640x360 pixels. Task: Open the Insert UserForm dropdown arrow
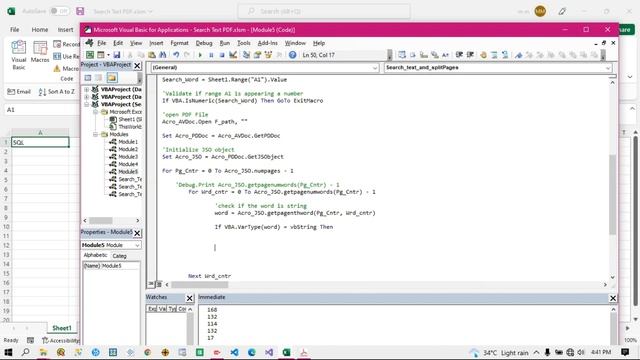pyautogui.click(x=108, y=55)
